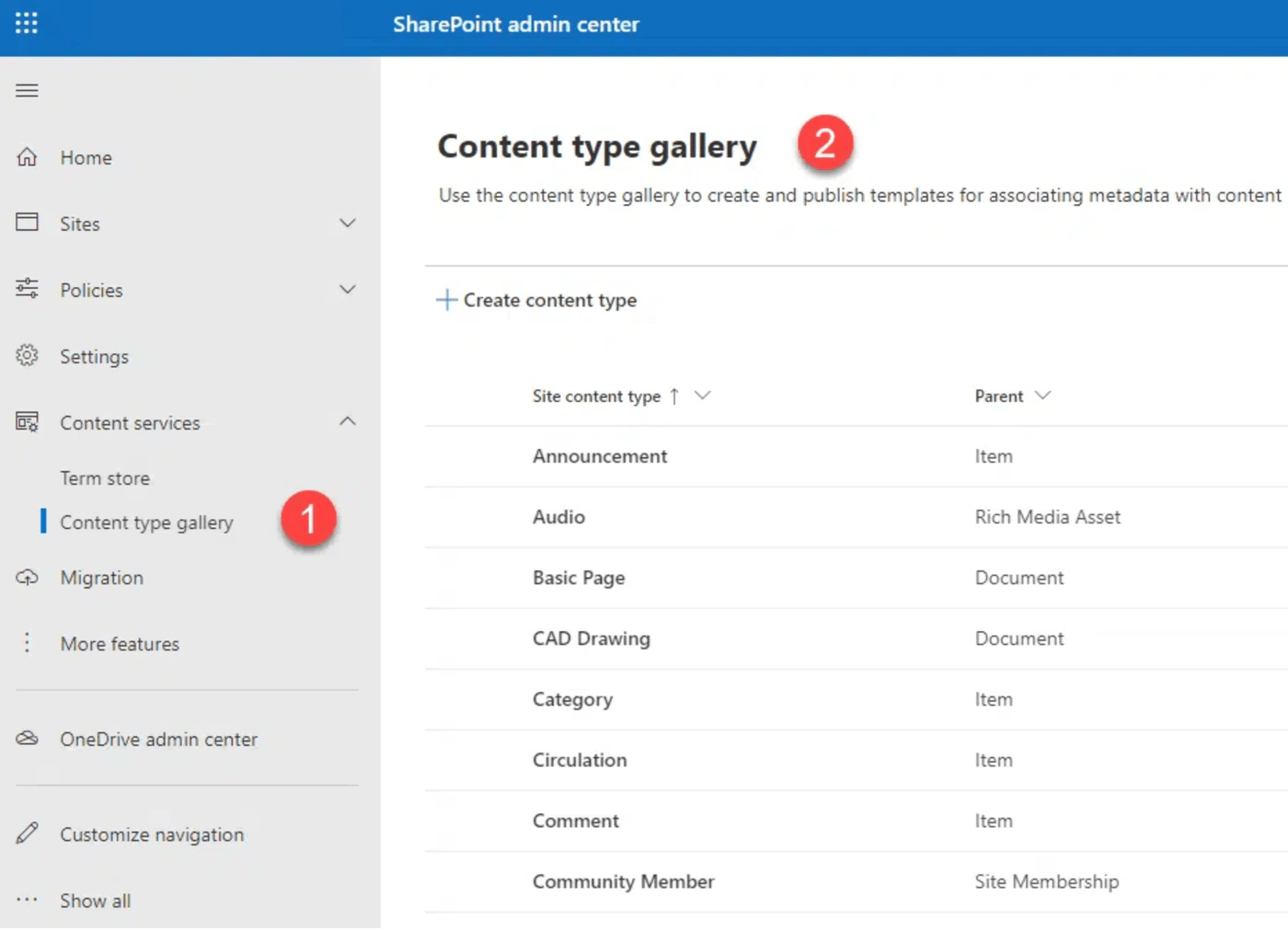The image size is (1288, 931).
Task: Expand the Policies section chevron
Action: click(x=347, y=290)
